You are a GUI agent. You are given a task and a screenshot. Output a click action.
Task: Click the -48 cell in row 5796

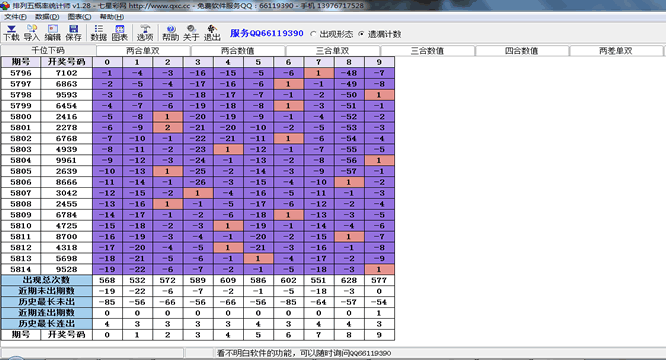(349, 73)
